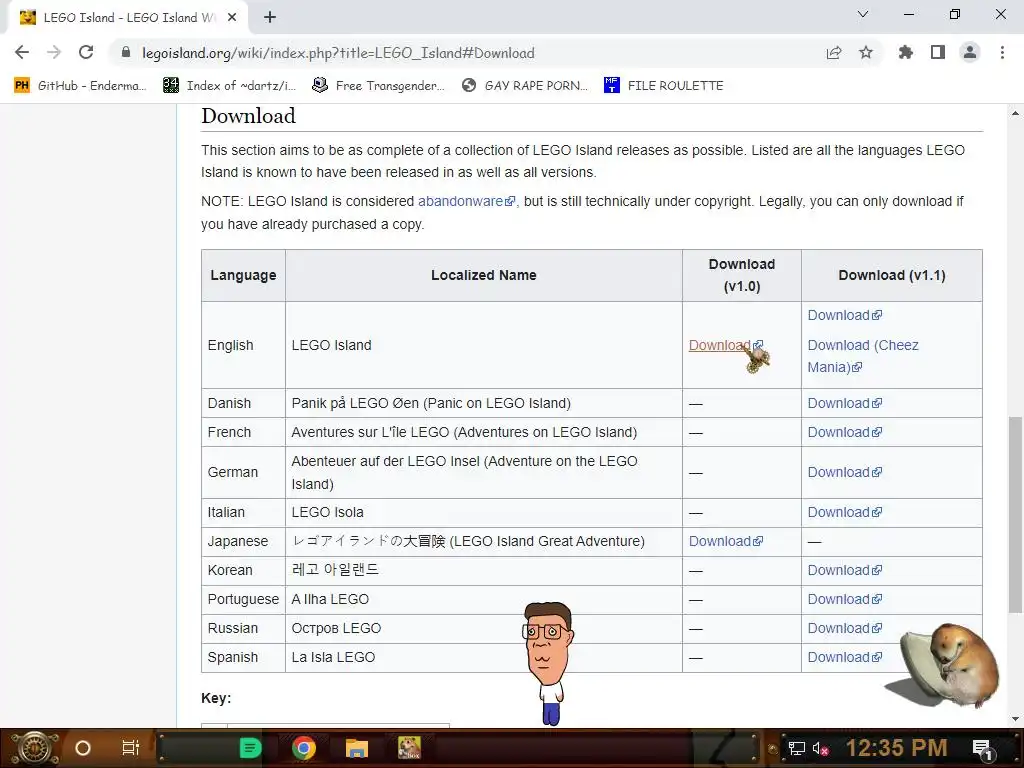Open the green notes app in taskbar
Image resolution: width=1024 pixels, height=768 pixels.
click(251, 748)
